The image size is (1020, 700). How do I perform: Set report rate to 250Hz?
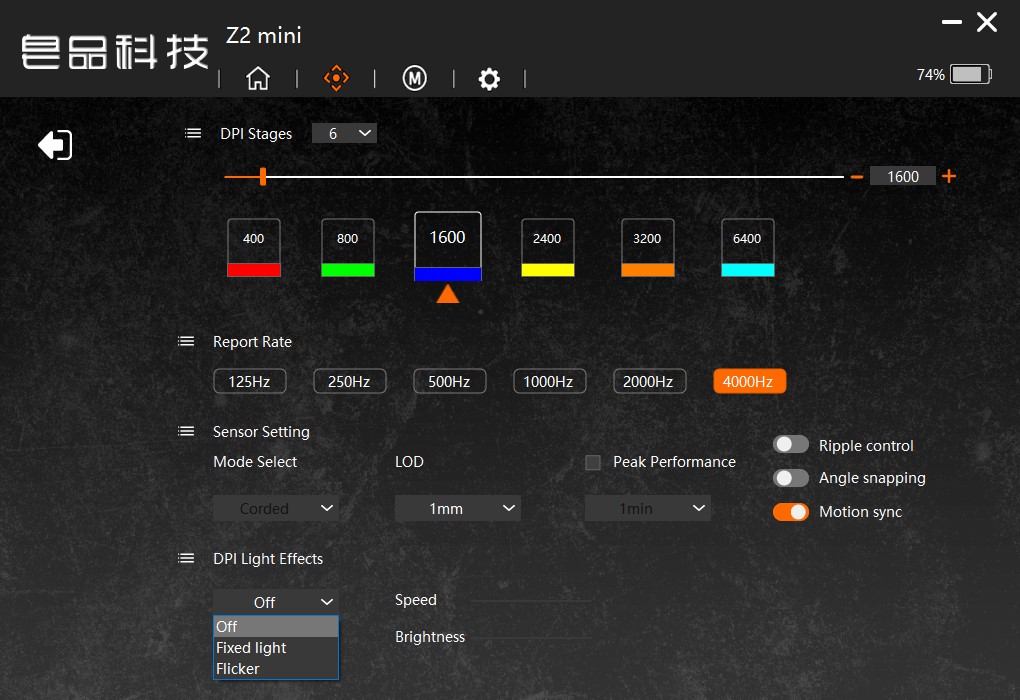[x=349, y=381]
